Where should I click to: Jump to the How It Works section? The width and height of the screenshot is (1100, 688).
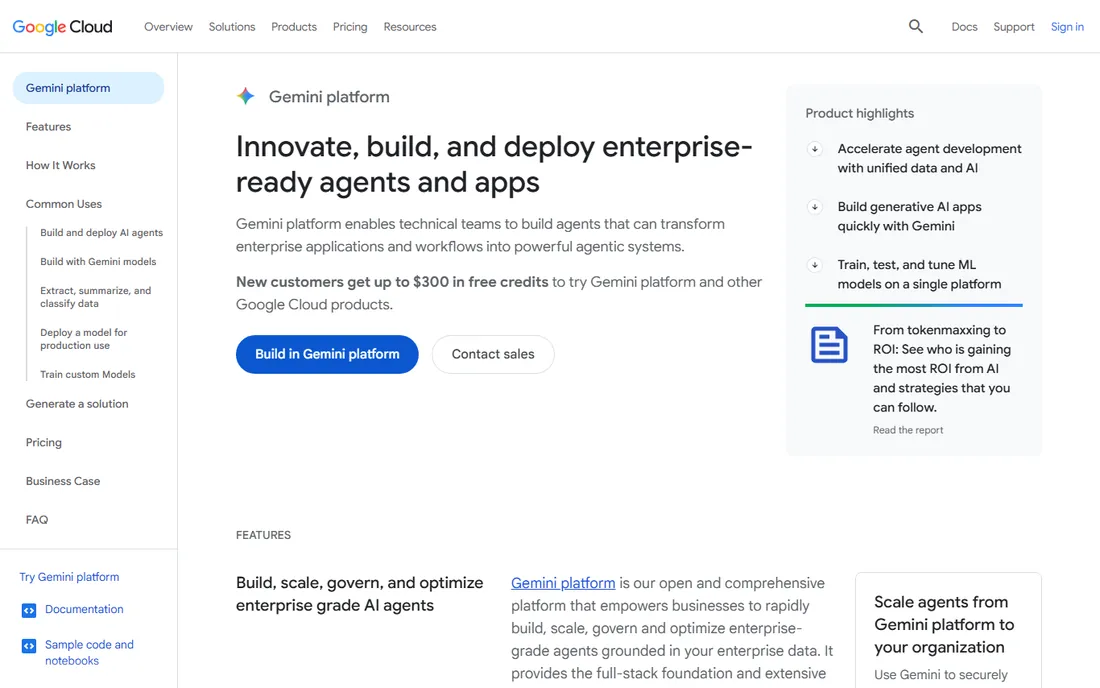[60, 165]
